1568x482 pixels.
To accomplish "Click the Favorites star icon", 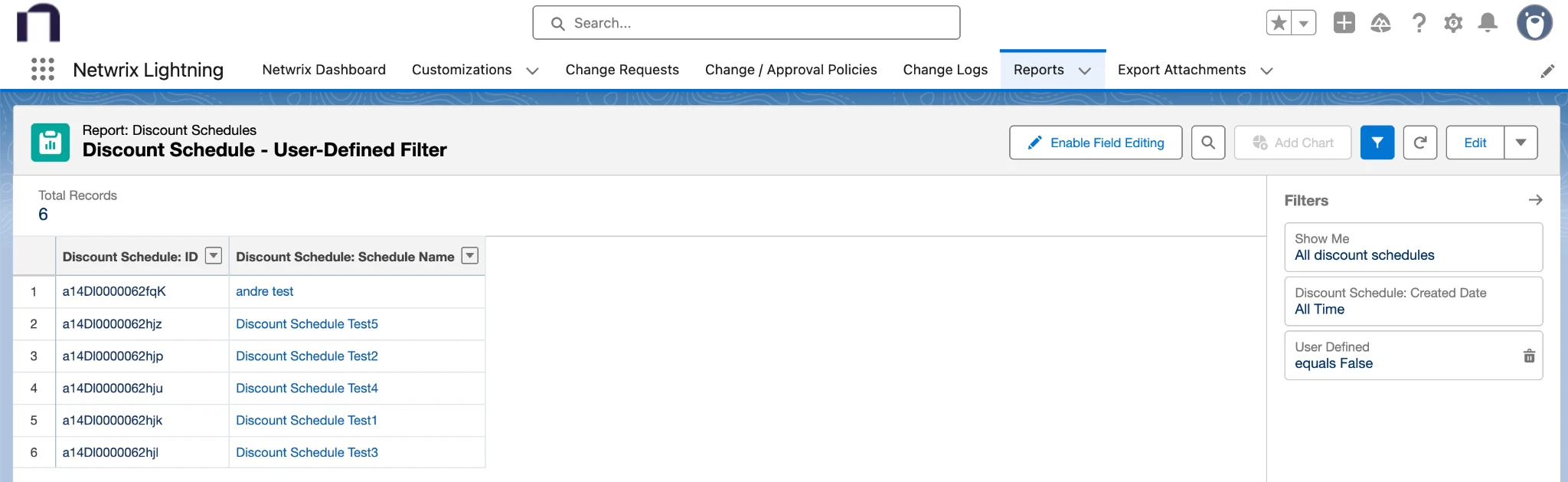I will [x=1279, y=23].
